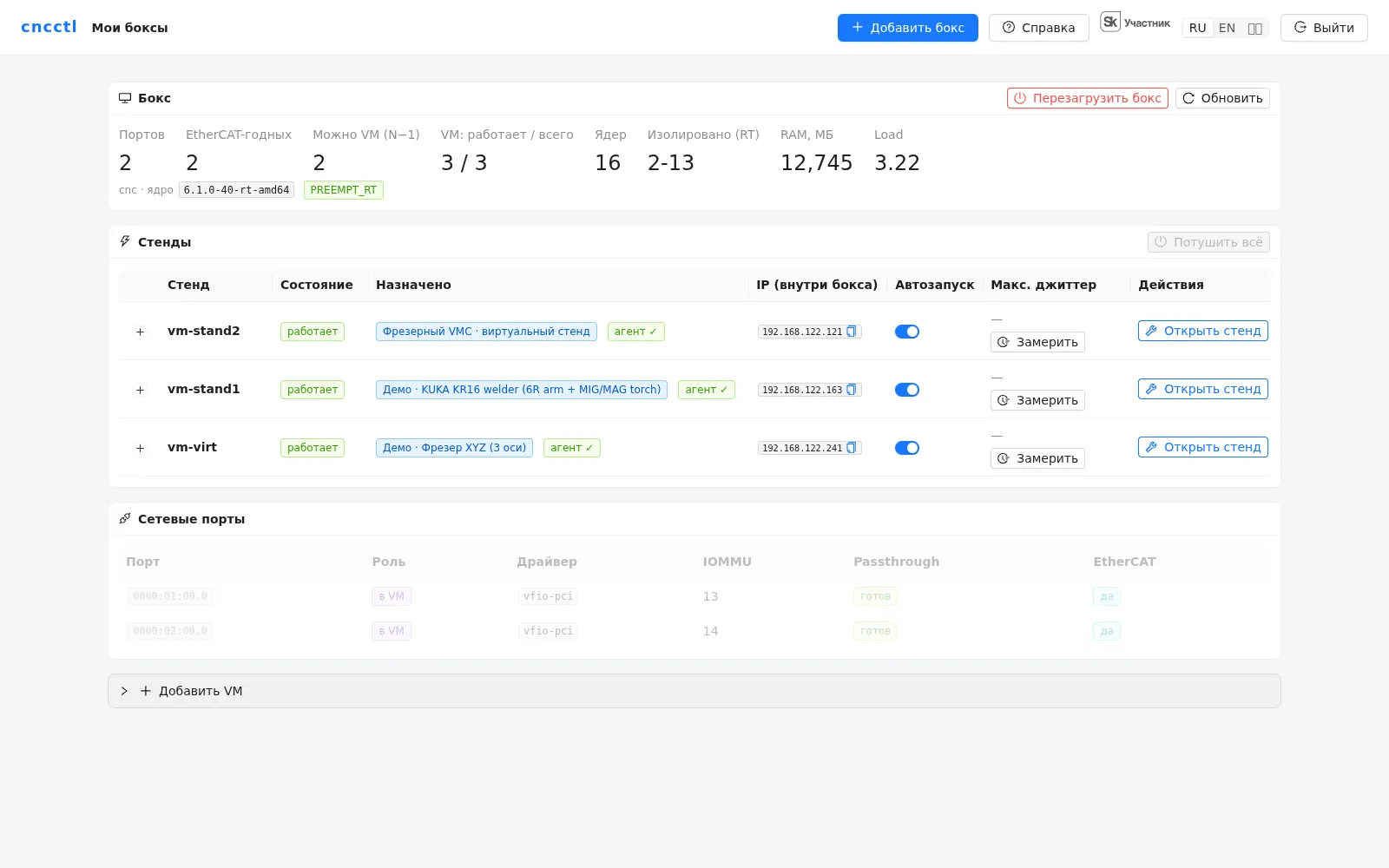Refresh data with Обновить button
This screenshot has width=1389, height=868.
coord(1222,98)
